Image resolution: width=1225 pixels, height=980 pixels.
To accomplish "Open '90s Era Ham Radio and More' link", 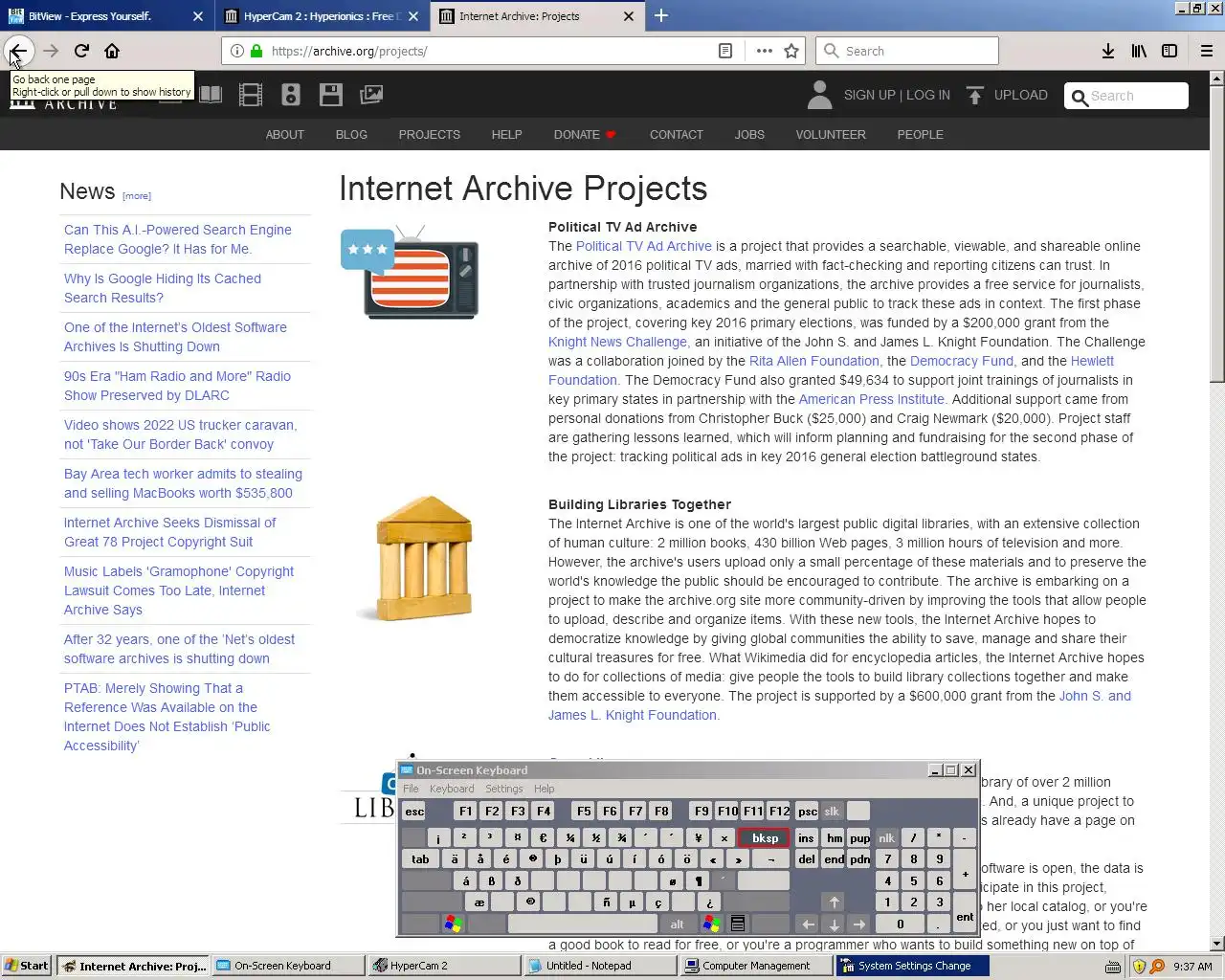I will pyautogui.click(x=177, y=386).
